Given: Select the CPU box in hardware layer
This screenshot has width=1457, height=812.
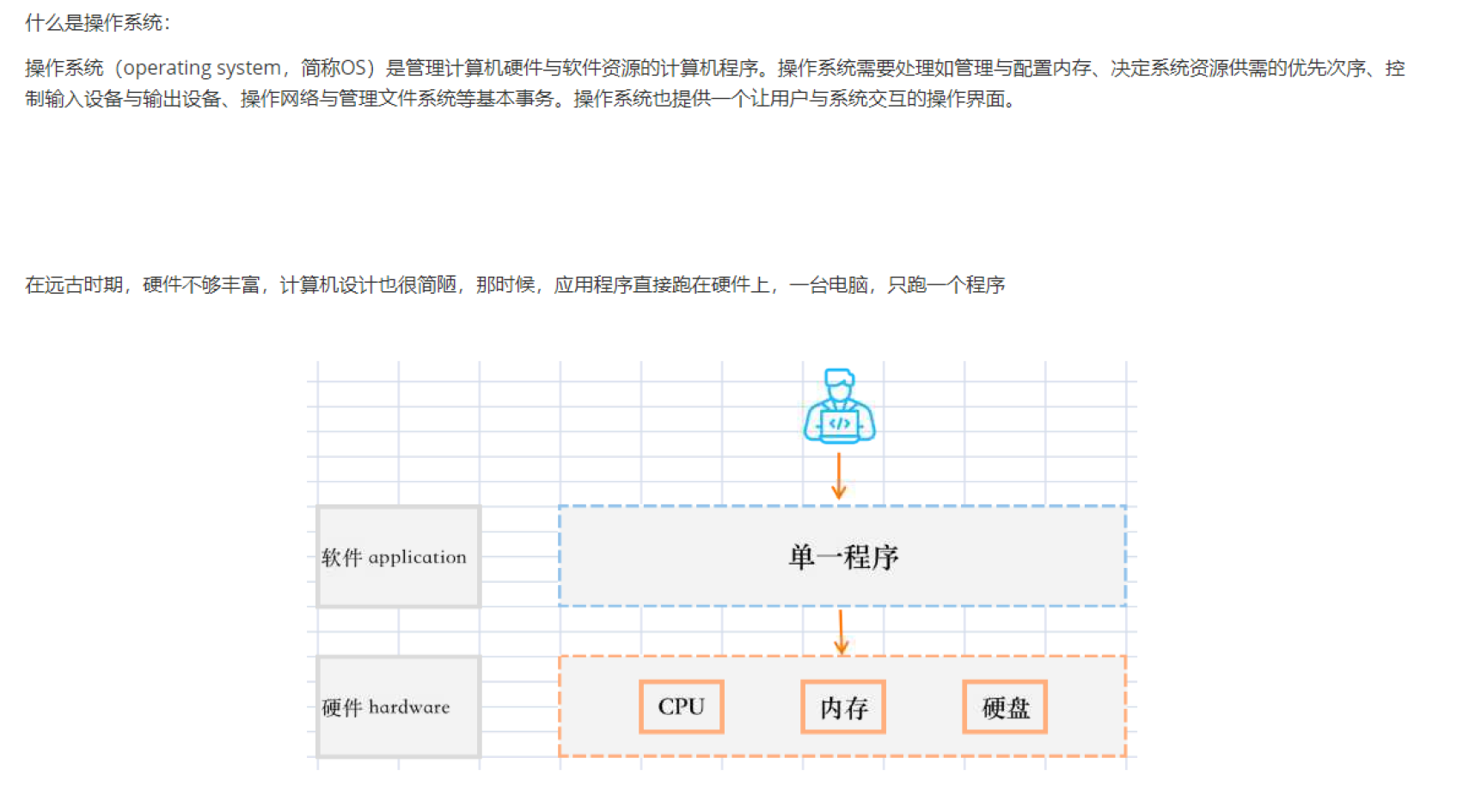Looking at the screenshot, I should click(682, 706).
